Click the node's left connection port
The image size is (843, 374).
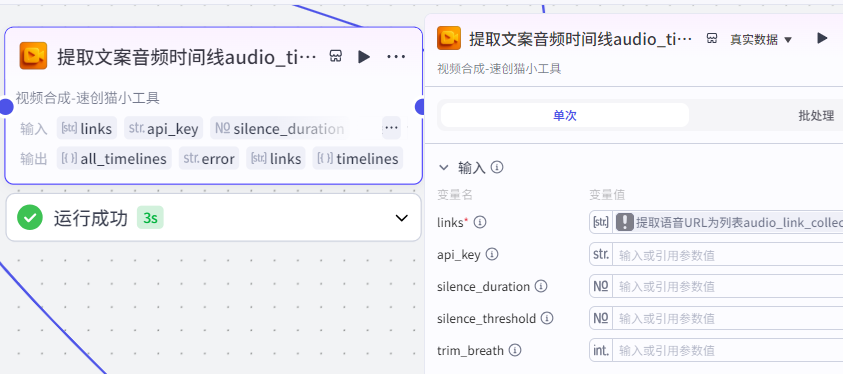[5, 107]
